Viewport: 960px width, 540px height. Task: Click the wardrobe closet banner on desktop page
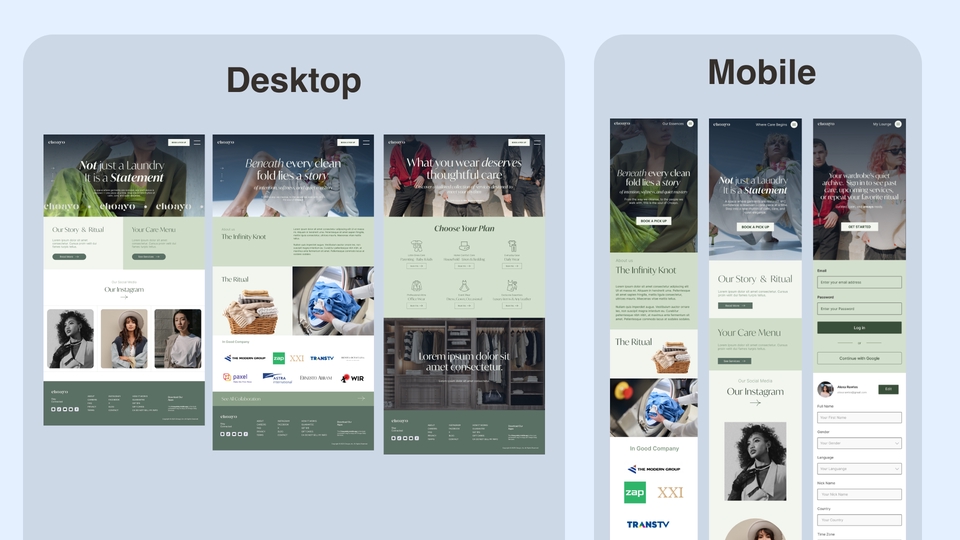pos(464,364)
